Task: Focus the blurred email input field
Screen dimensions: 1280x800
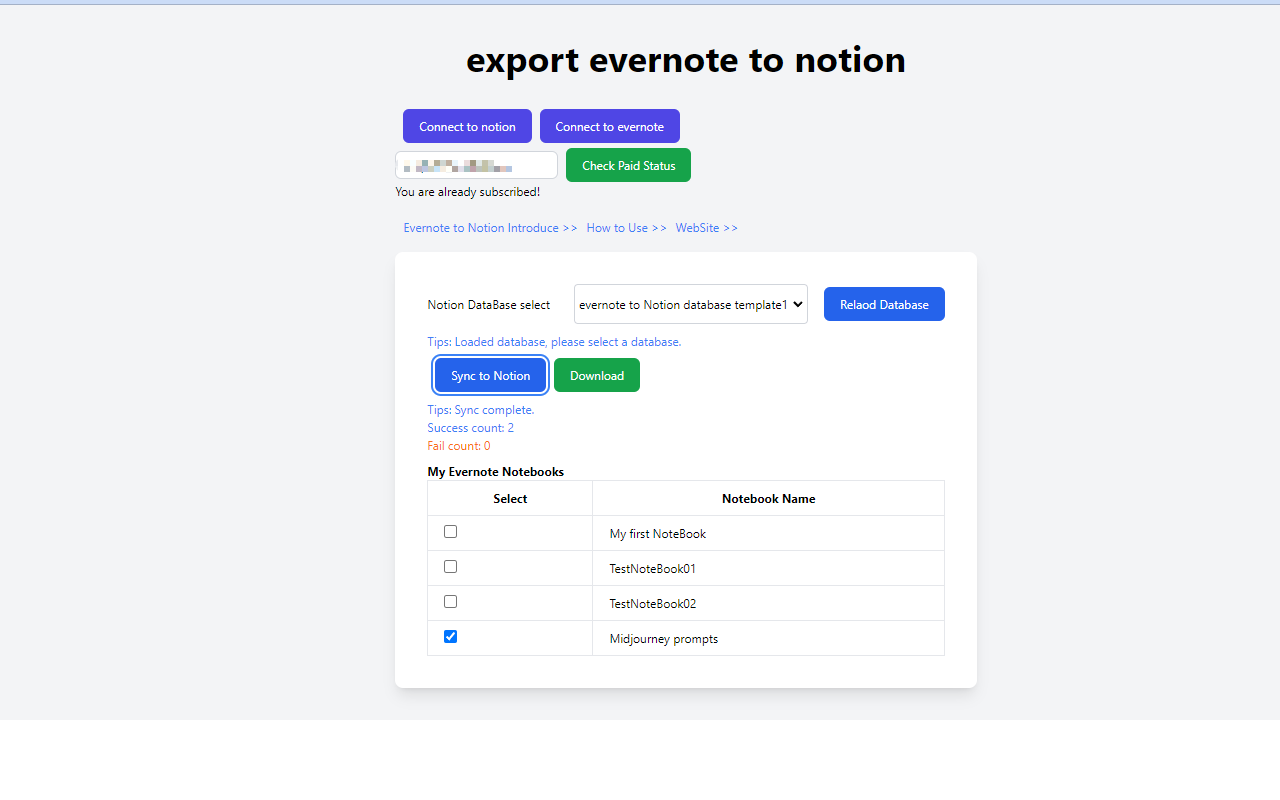Action: point(477,165)
